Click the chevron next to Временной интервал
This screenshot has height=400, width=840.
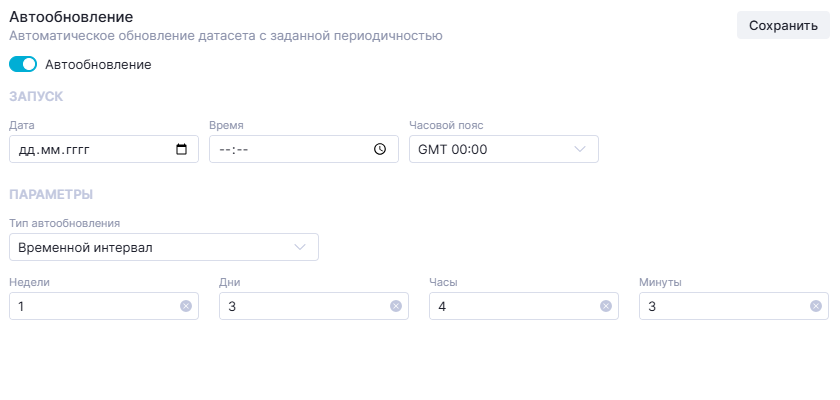(x=300, y=247)
